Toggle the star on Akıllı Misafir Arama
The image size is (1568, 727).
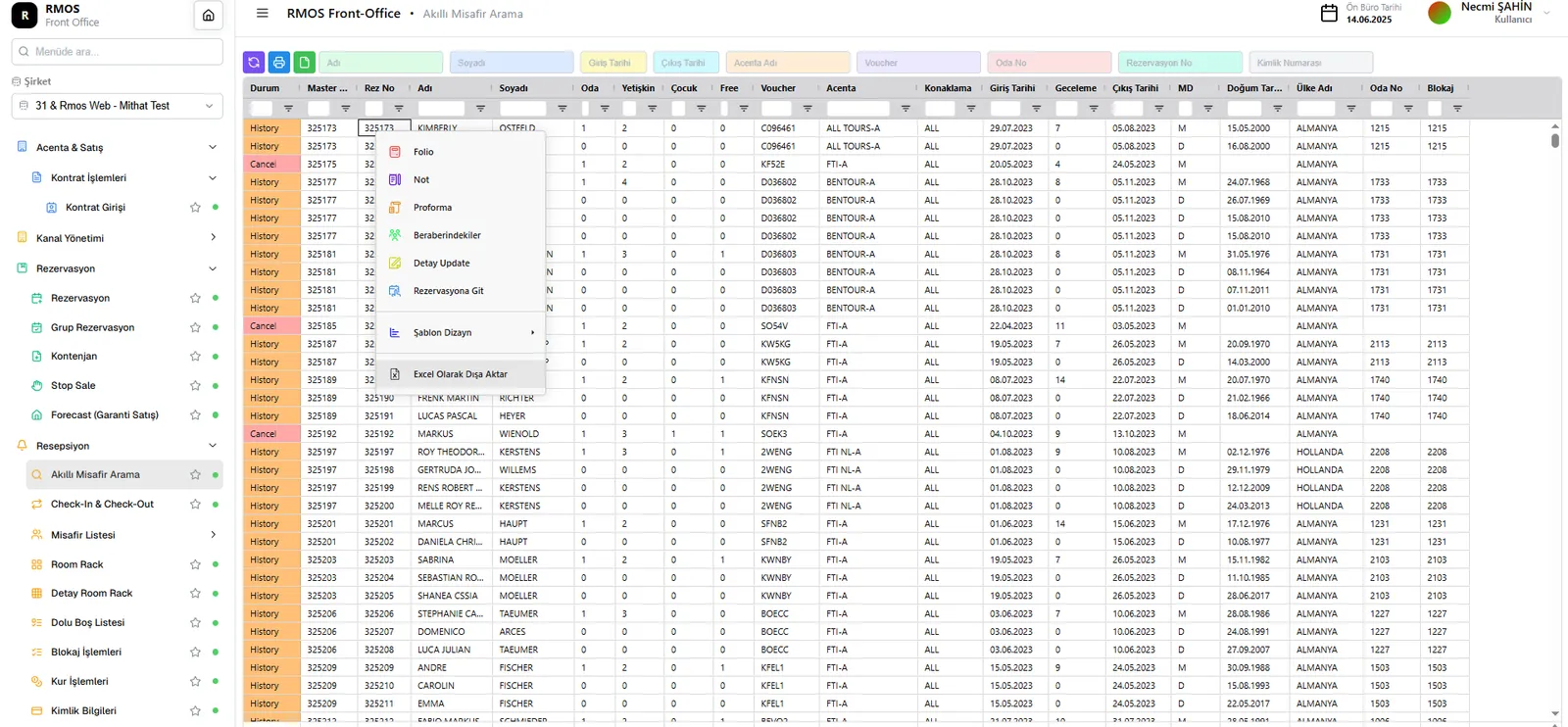coord(195,475)
